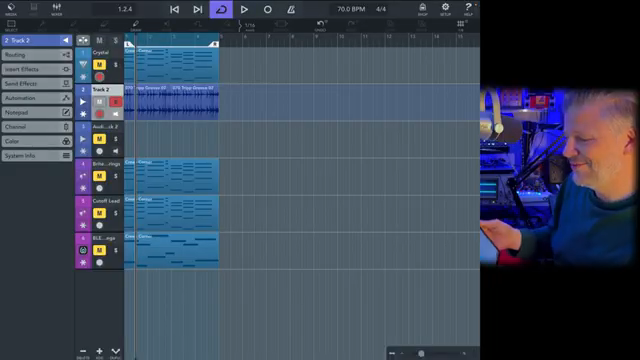Image resolution: width=640 pixels, height=360 pixels.
Task: Freeze the Crystal track with the snowflake
Action: (83, 77)
